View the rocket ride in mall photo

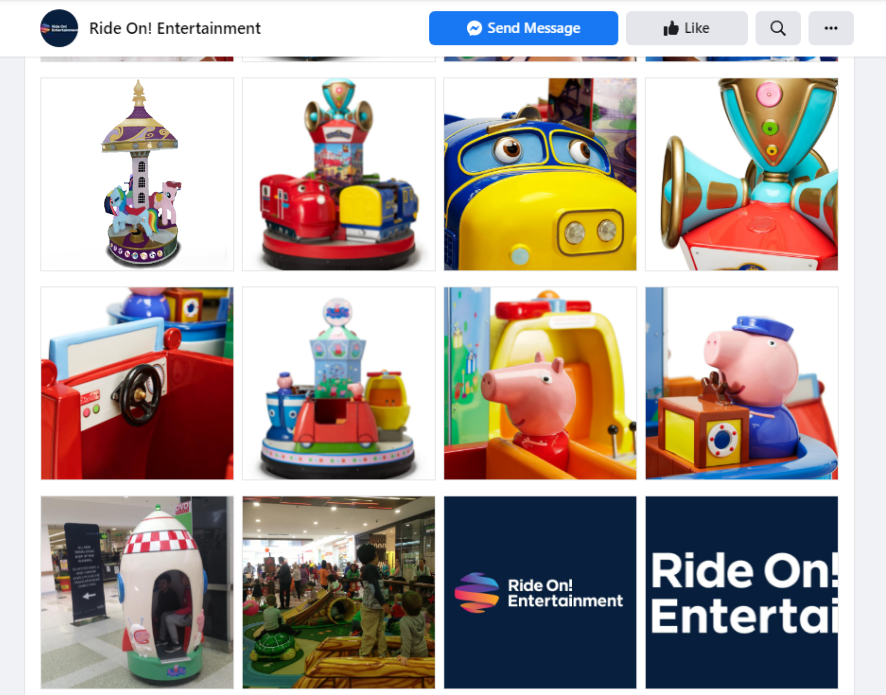click(x=137, y=592)
